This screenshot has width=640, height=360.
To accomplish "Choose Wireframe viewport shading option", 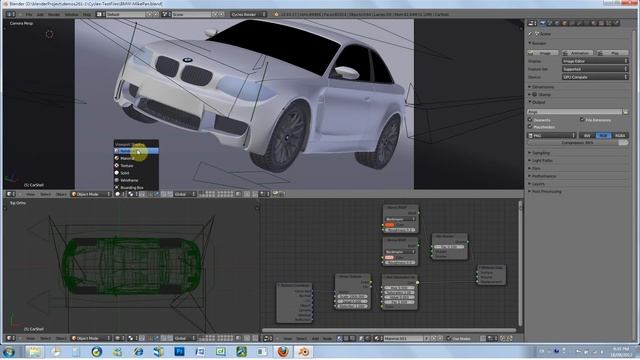I will (136, 180).
